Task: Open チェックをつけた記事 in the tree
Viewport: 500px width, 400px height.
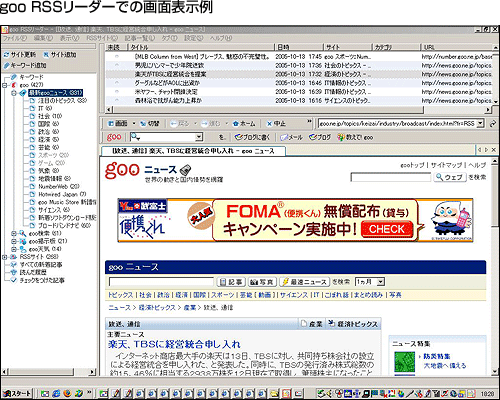Action: (x=42, y=280)
